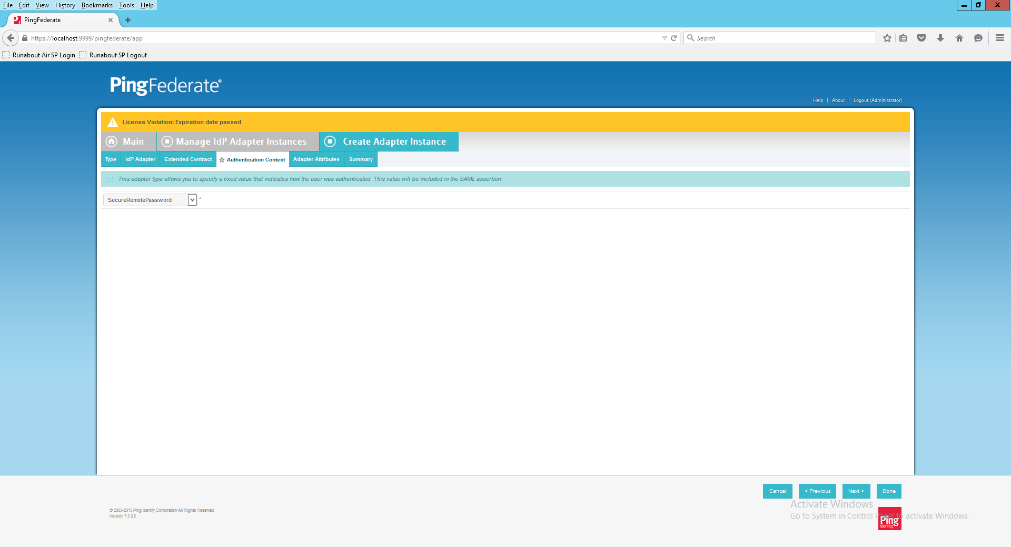
Task: Click the SecureRemotePassword select field
Action: [150, 200]
